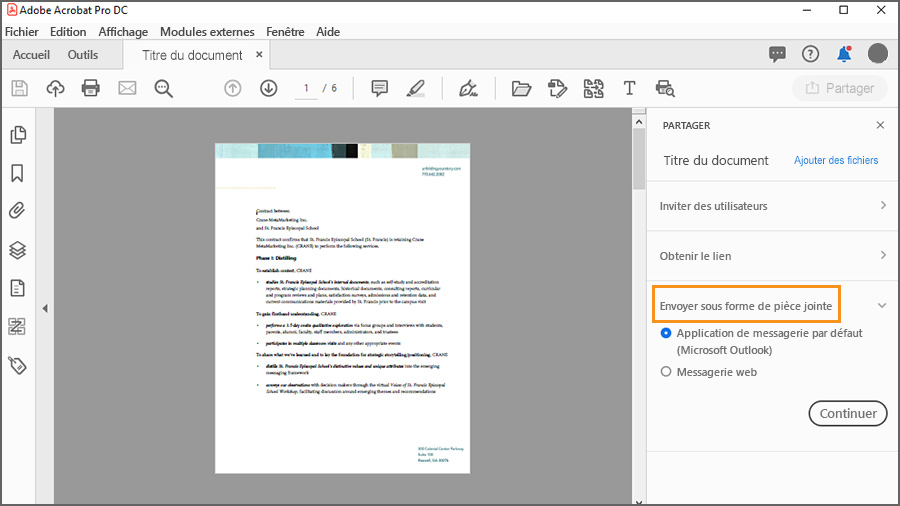Click the page number input field

tap(306, 88)
